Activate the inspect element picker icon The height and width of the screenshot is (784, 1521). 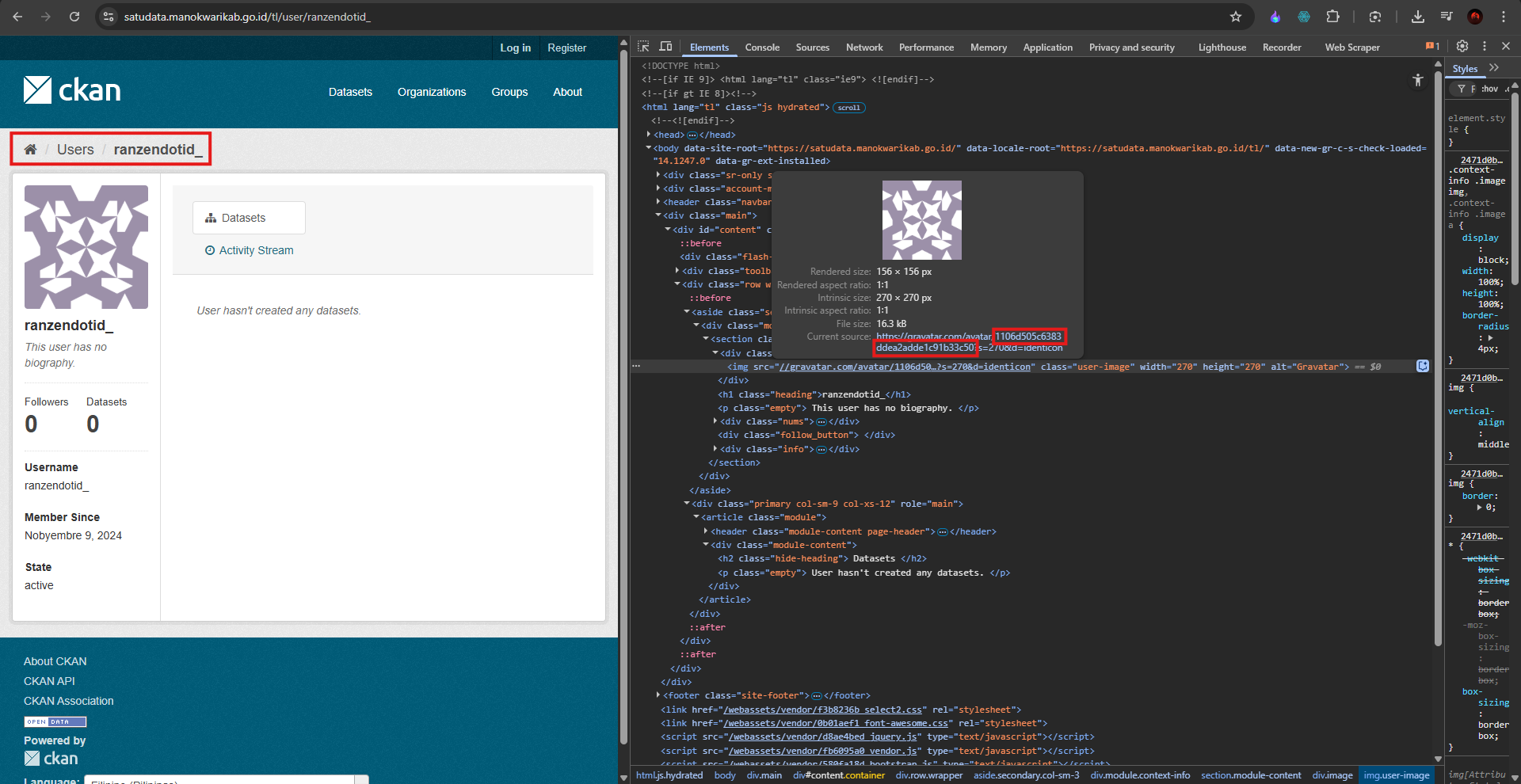(643, 47)
